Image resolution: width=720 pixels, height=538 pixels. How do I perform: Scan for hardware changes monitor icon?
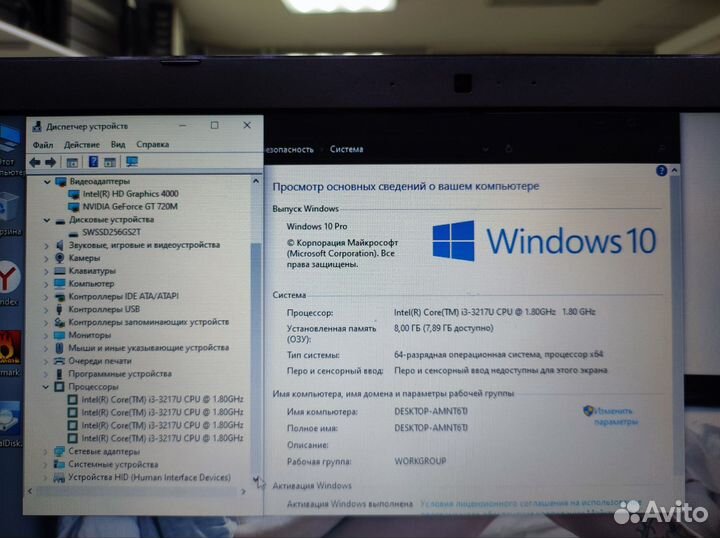click(132, 162)
